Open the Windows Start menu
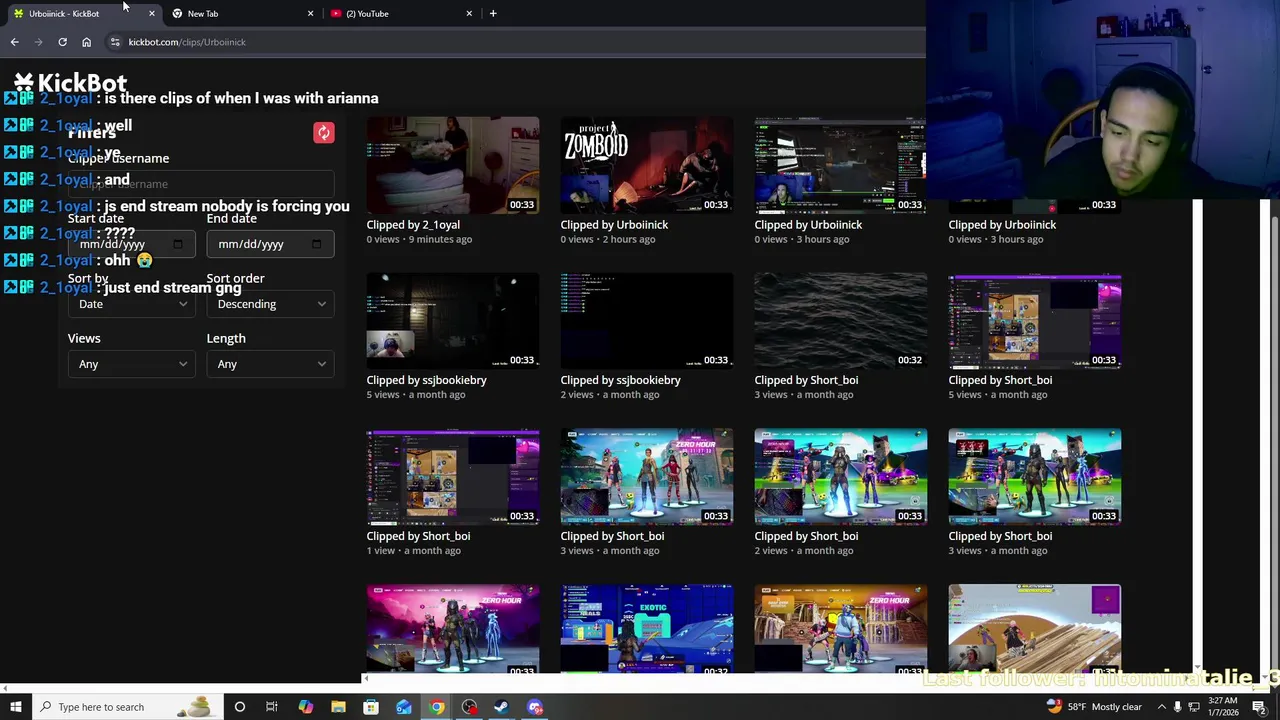The width and height of the screenshot is (1280, 720). tap(16, 707)
